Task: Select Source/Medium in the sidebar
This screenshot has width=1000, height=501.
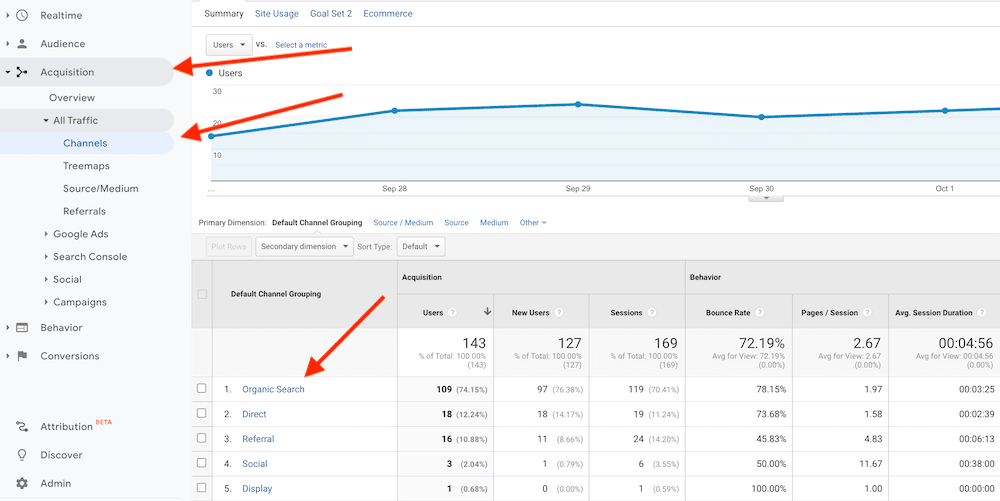Action: [x=101, y=189]
